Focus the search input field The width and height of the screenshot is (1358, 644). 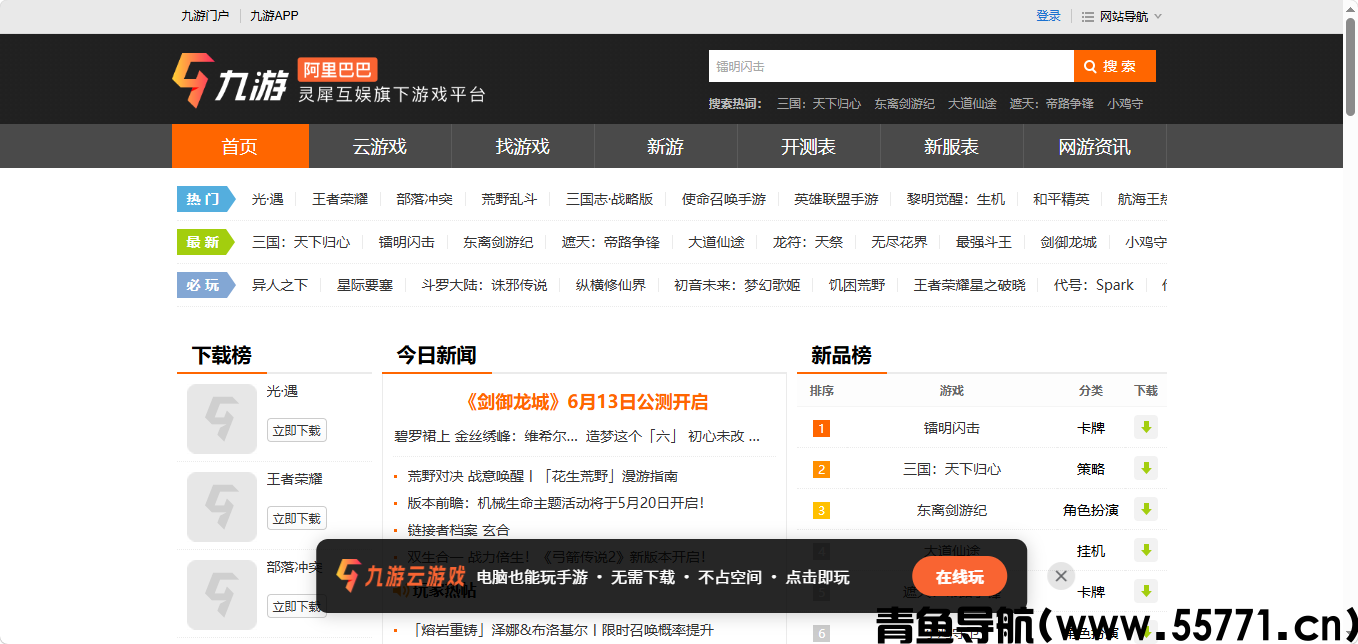tap(891, 66)
